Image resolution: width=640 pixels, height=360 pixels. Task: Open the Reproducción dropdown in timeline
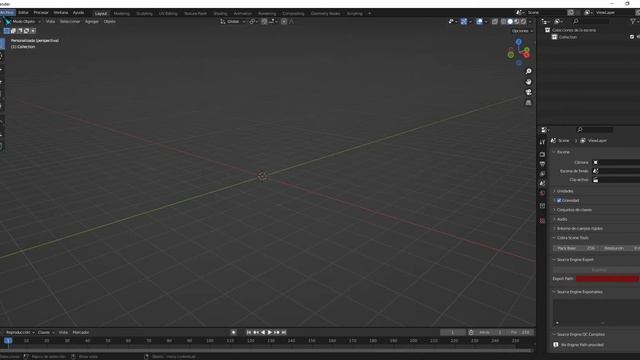[20, 333]
